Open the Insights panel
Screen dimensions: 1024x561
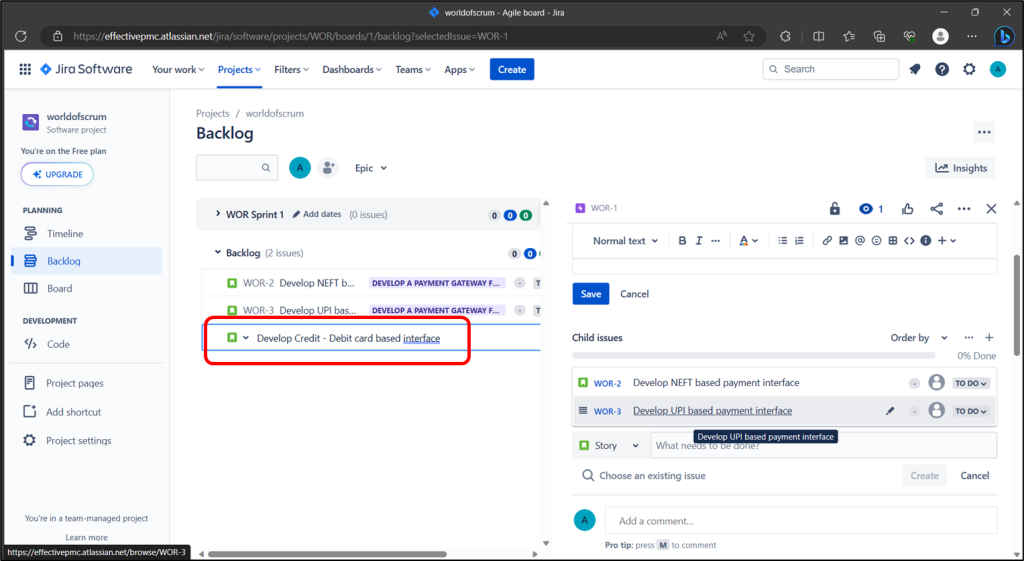coord(961,168)
